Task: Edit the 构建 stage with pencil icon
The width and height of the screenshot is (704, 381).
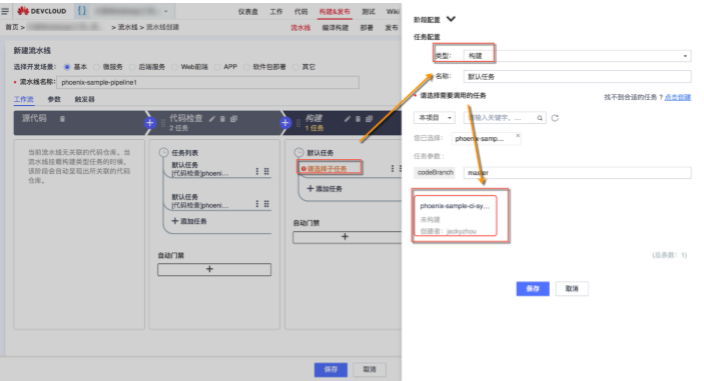Action: pos(347,119)
